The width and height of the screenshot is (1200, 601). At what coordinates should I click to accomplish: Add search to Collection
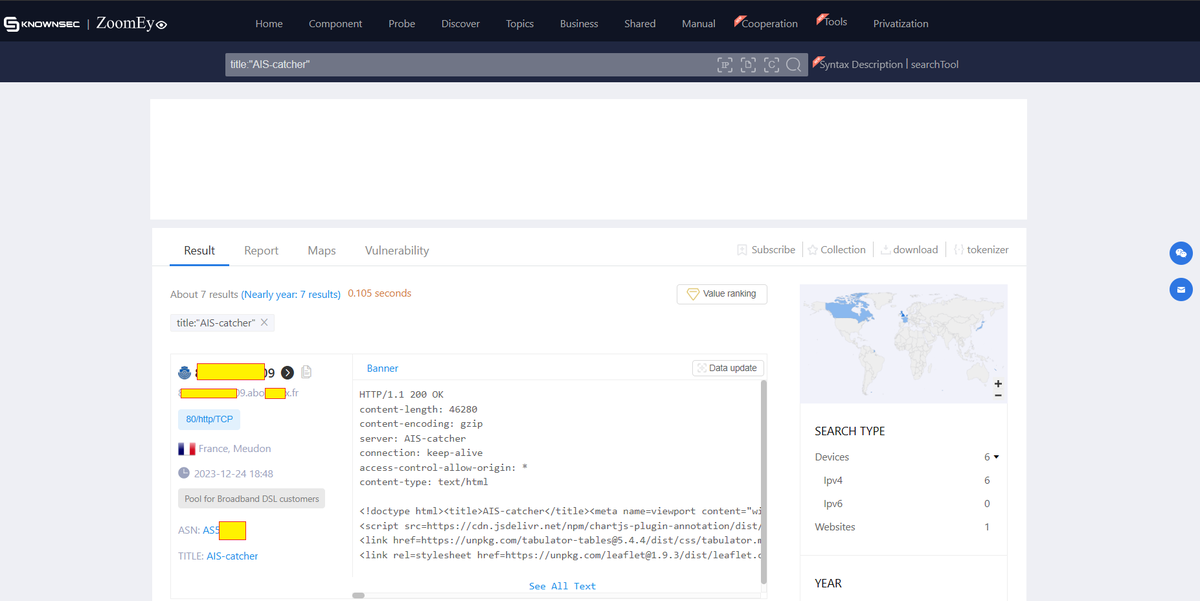click(x=837, y=250)
